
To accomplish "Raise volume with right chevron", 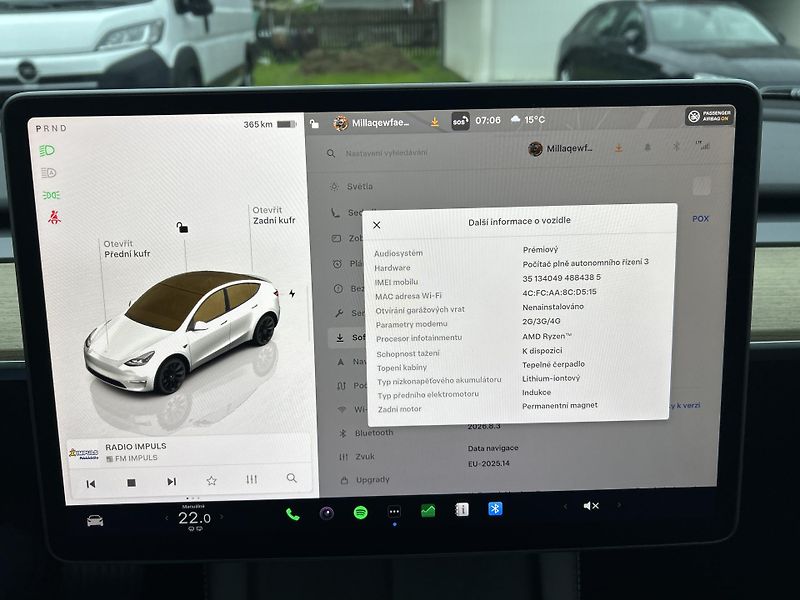I will point(619,505).
